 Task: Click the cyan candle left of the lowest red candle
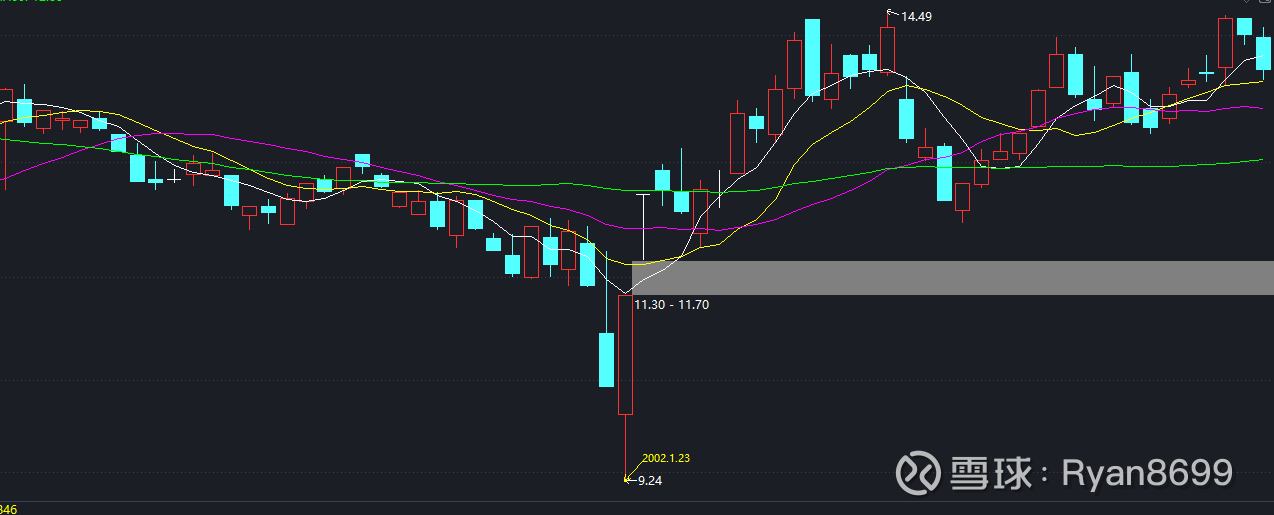click(606, 359)
